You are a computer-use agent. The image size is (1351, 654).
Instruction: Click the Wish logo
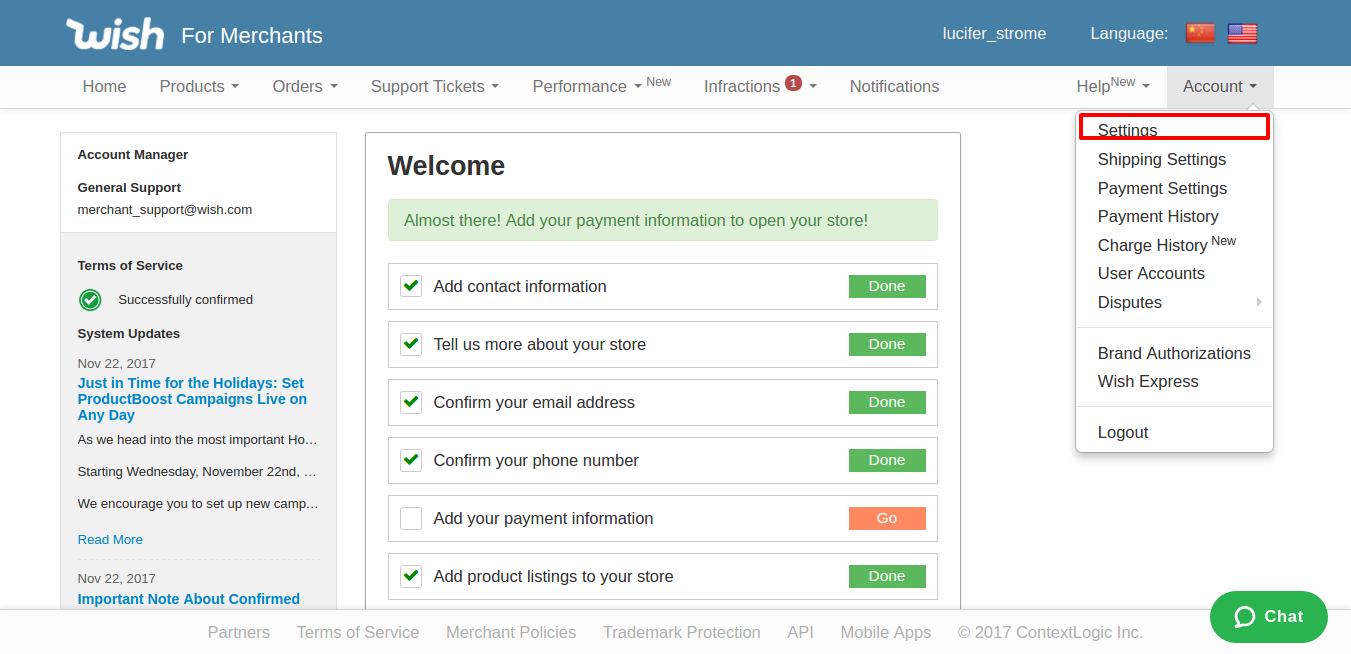coord(115,34)
